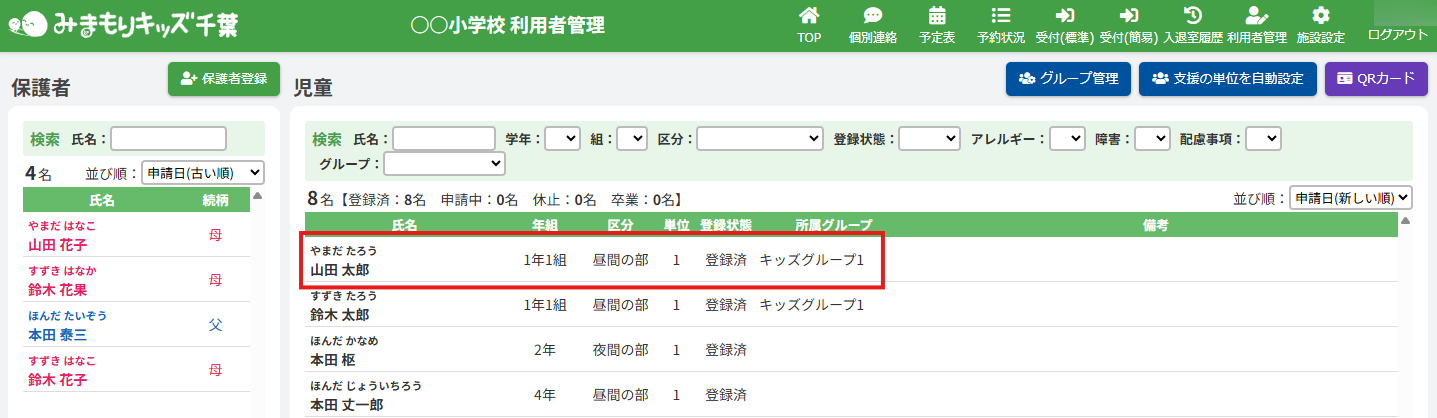This screenshot has height=418, width=1437.
Task: Change guardian sort order 申請日(古い順)
Action: click(203, 173)
